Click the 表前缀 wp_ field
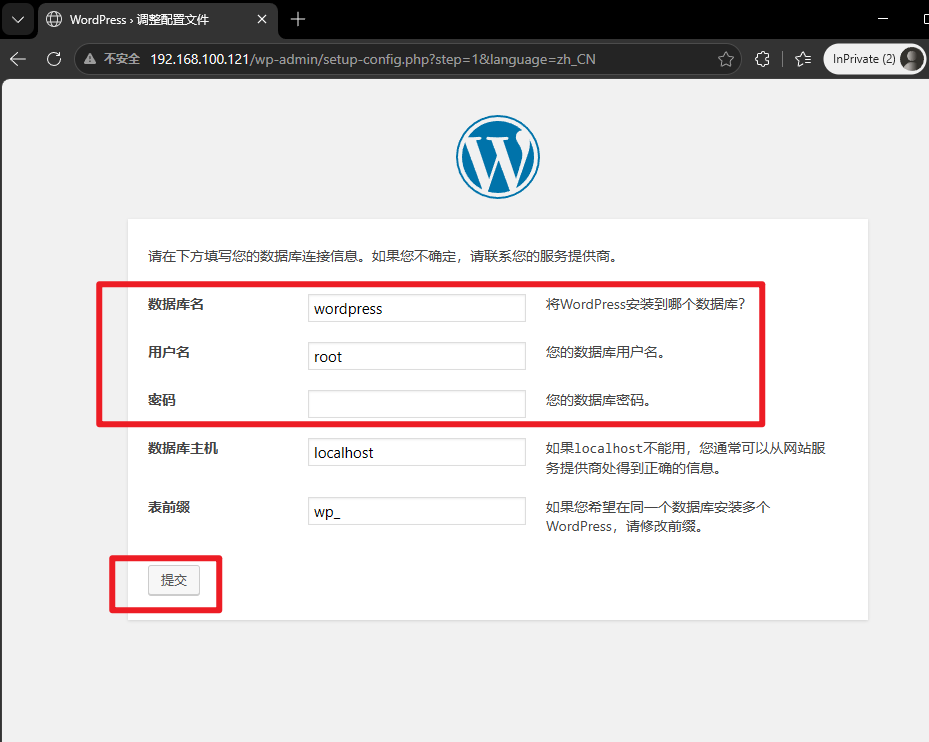 [x=417, y=511]
